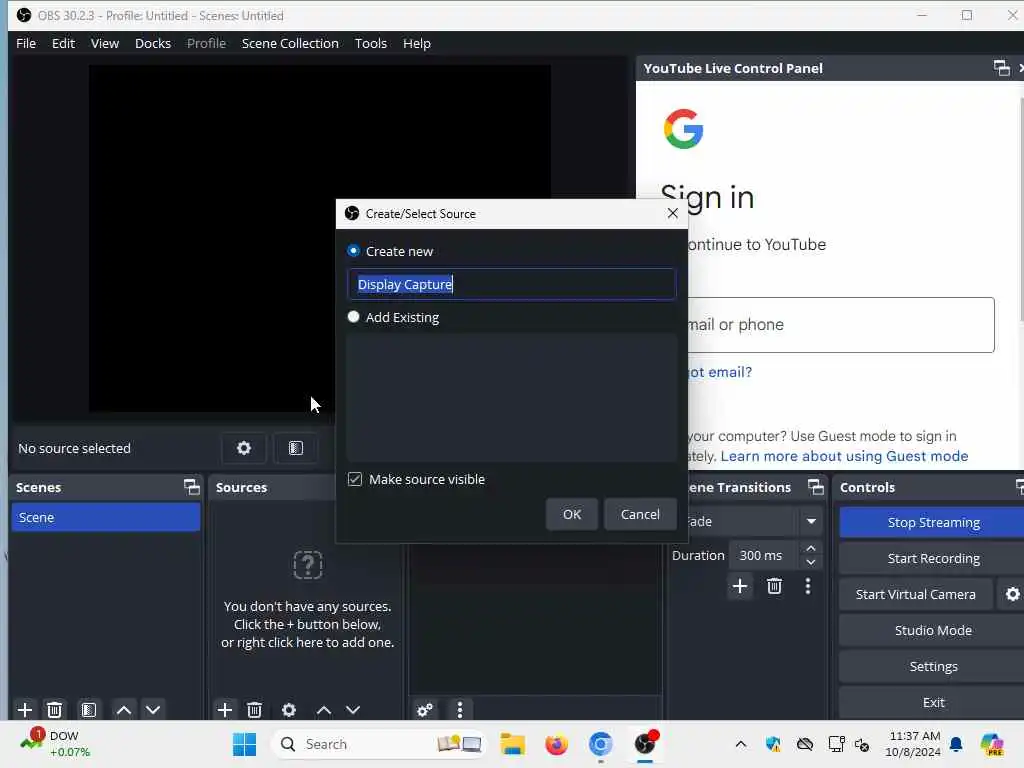Open scene filters icon in Scenes dock

point(89,710)
